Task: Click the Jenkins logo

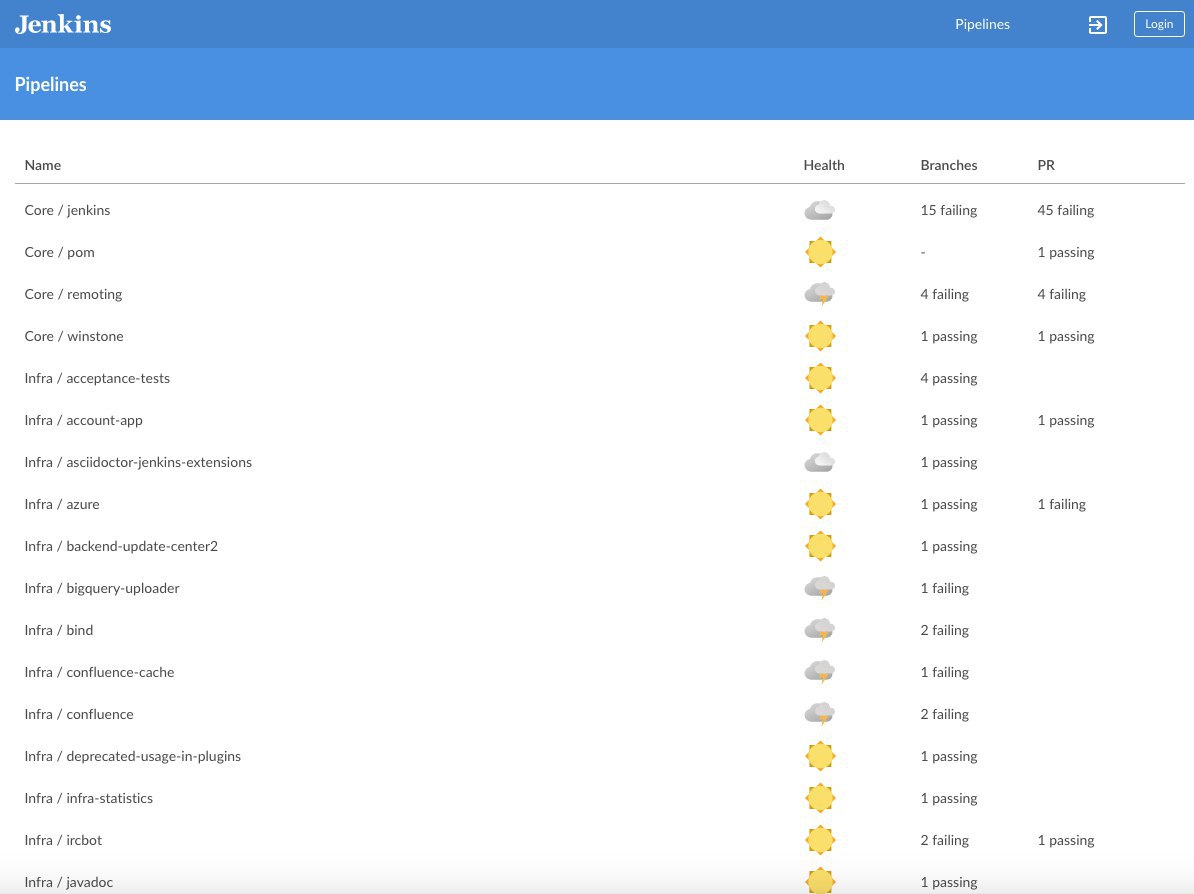Action: (63, 24)
